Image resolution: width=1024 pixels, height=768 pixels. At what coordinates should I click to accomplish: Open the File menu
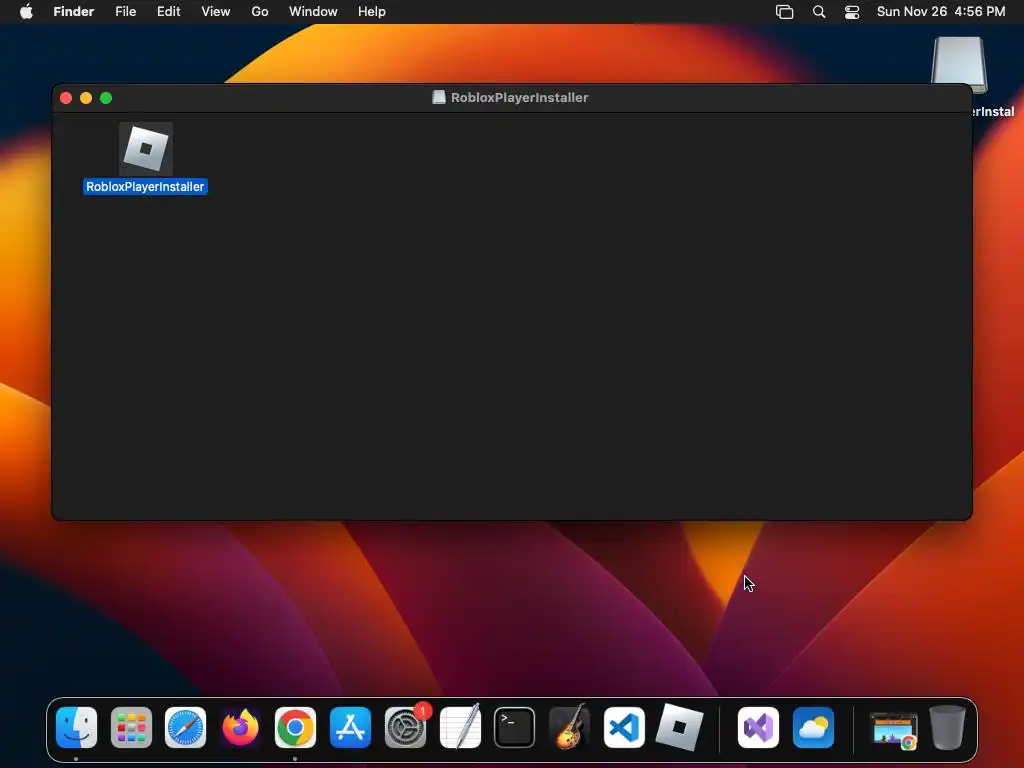(x=125, y=12)
